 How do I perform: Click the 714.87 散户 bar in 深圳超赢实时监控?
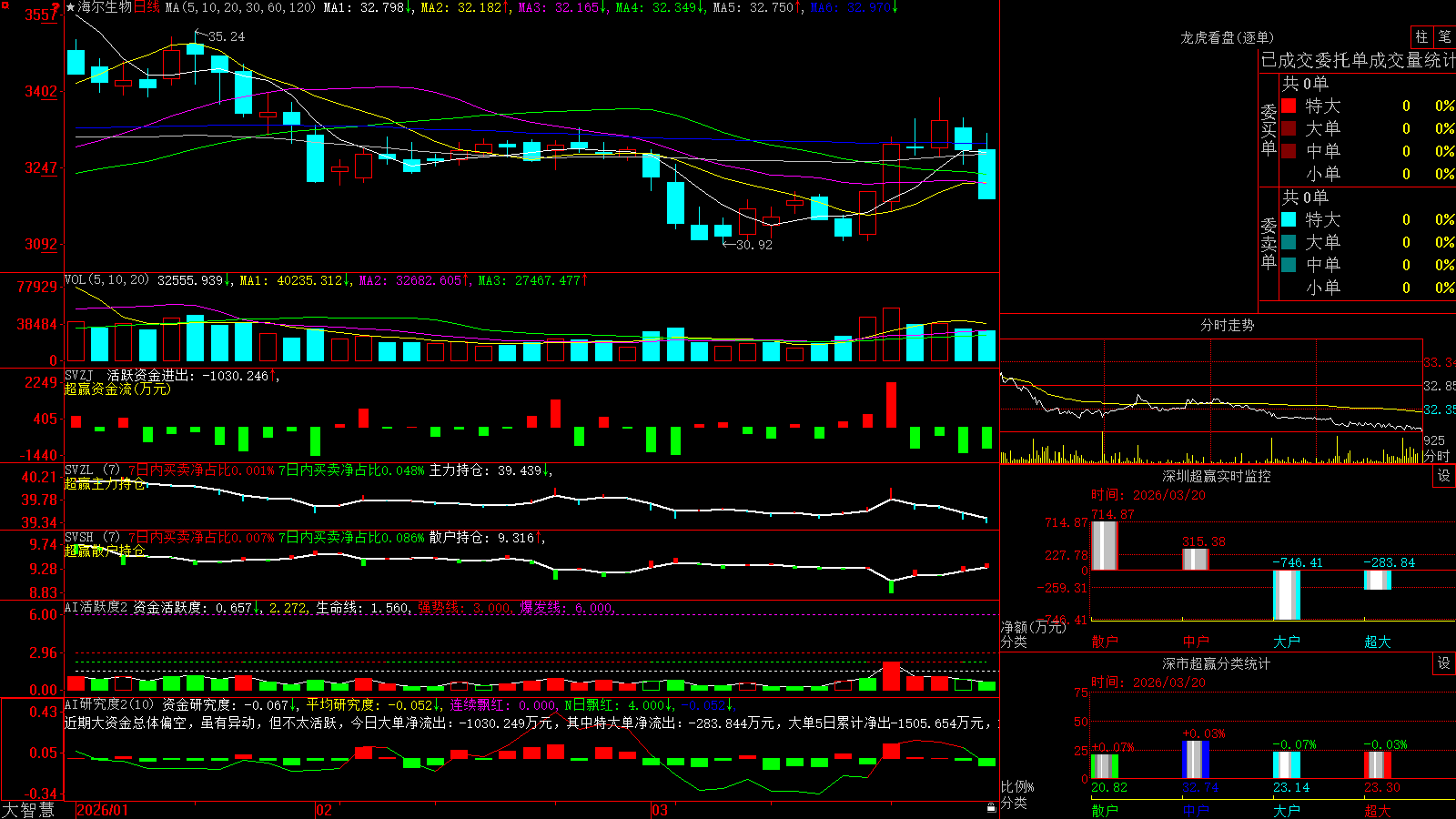[x=1104, y=546]
